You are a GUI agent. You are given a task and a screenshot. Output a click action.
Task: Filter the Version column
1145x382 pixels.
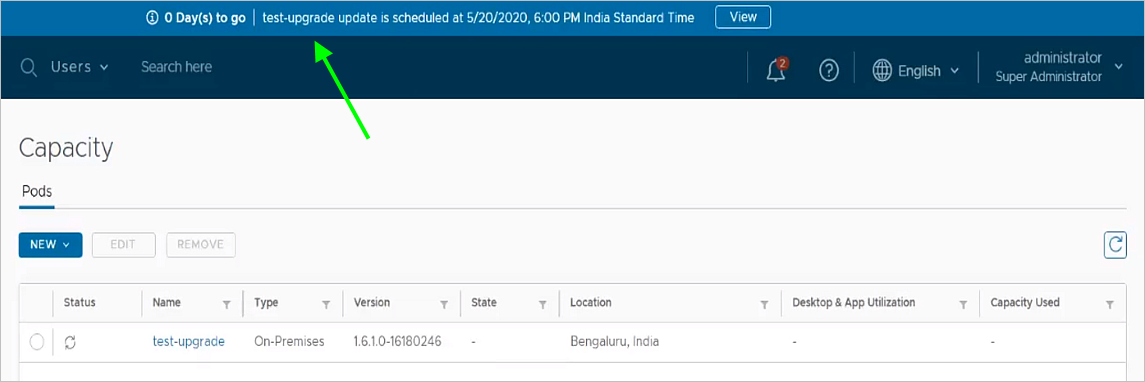tap(444, 304)
